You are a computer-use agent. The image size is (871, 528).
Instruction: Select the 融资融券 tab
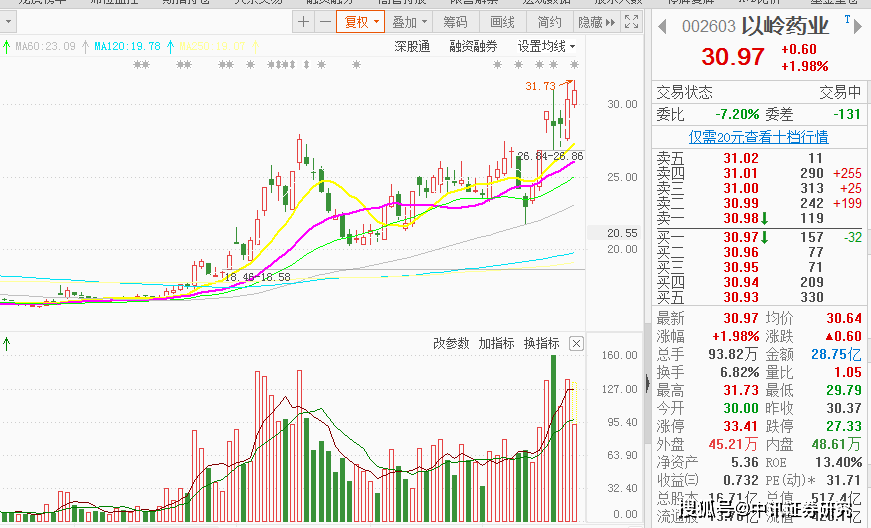coord(473,47)
